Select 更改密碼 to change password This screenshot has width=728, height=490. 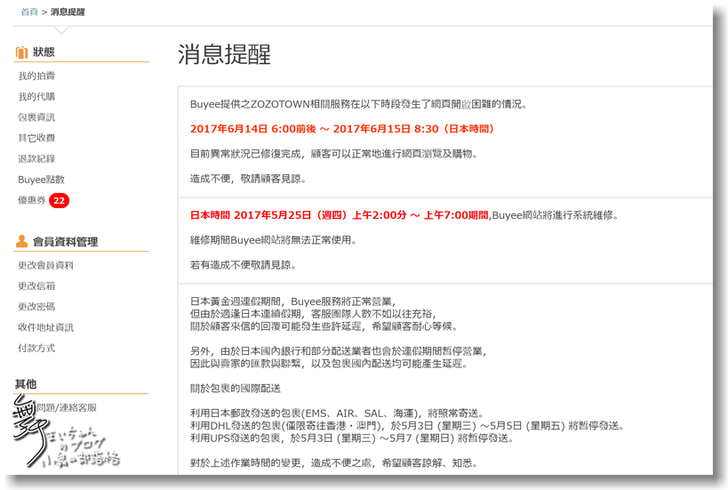pos(36,307)
